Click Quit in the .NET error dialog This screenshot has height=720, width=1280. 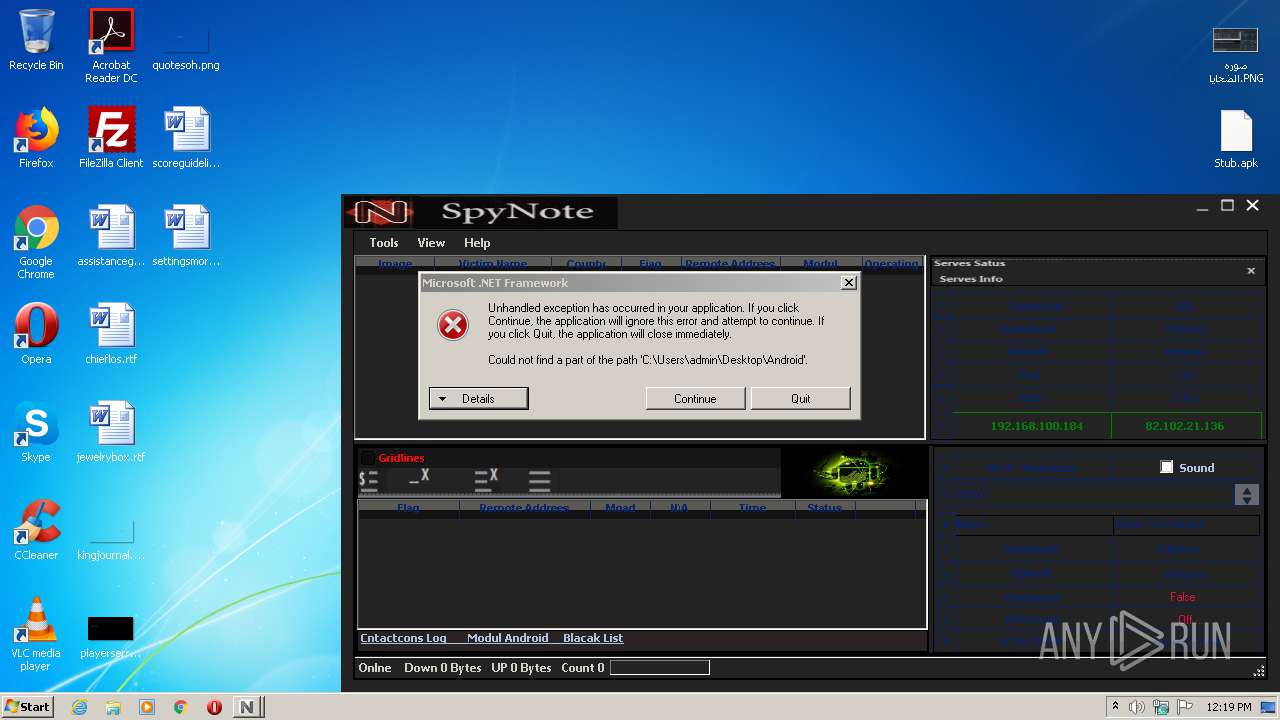point(800,398)
